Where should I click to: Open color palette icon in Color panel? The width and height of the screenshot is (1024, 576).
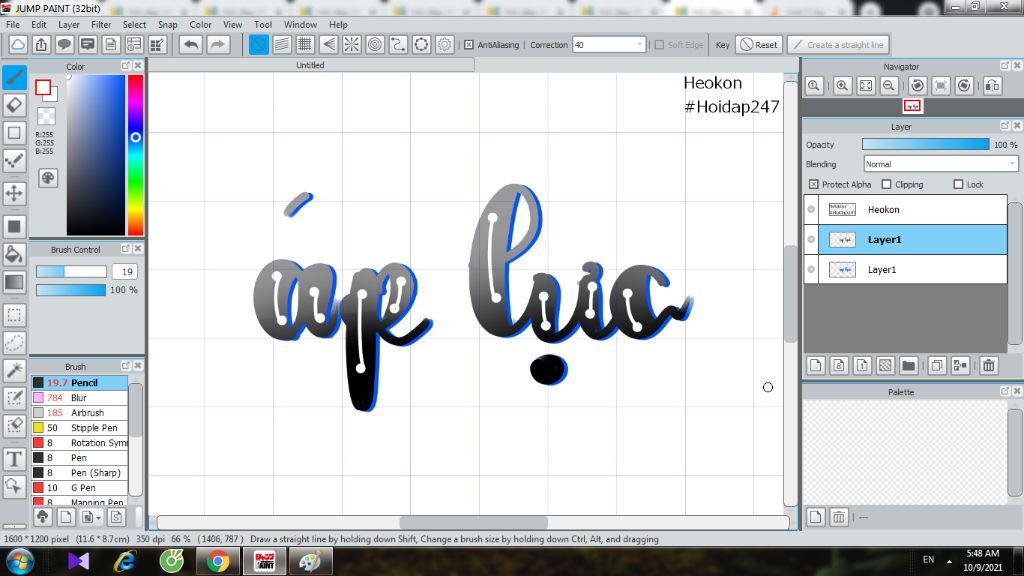tap(48, 178)
